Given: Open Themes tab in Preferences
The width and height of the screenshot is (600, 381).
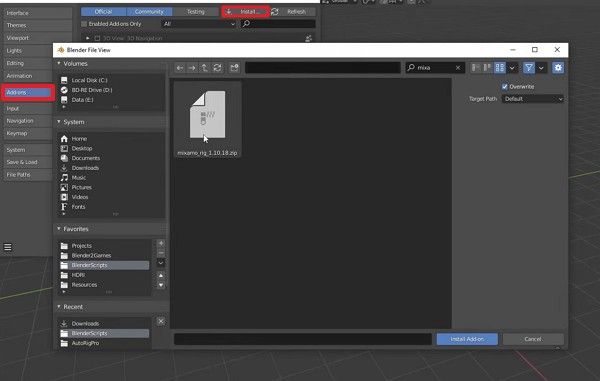Looking at the screenshot, I should [37, 25].
